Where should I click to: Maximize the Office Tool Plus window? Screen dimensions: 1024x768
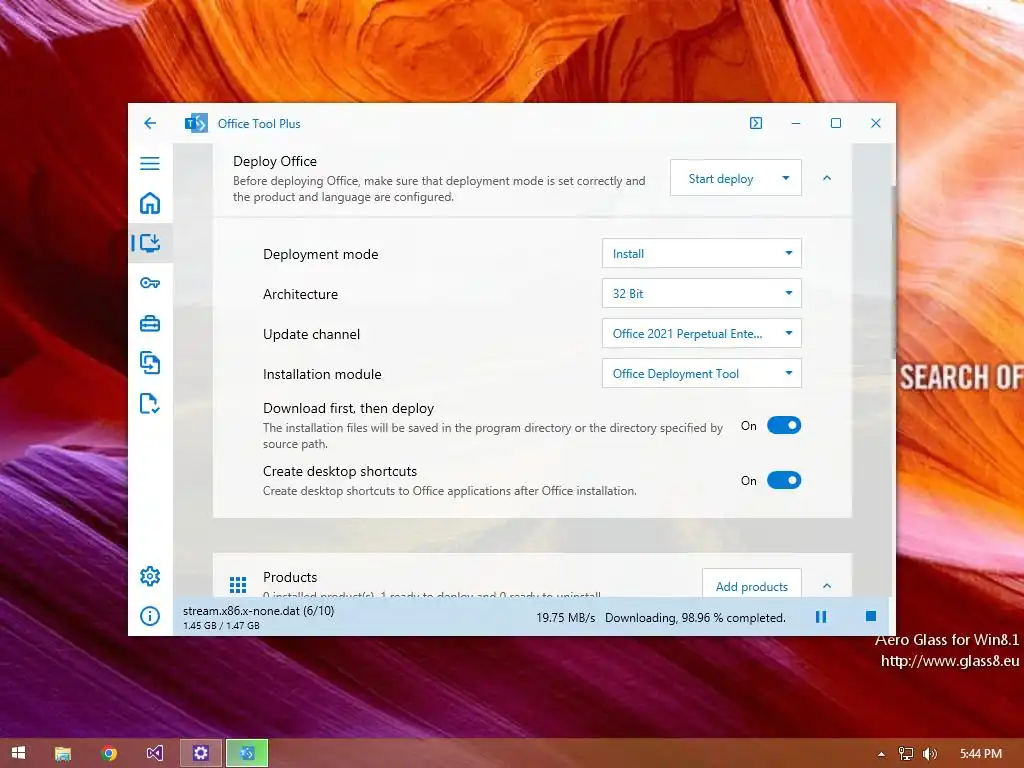(835, 123)
